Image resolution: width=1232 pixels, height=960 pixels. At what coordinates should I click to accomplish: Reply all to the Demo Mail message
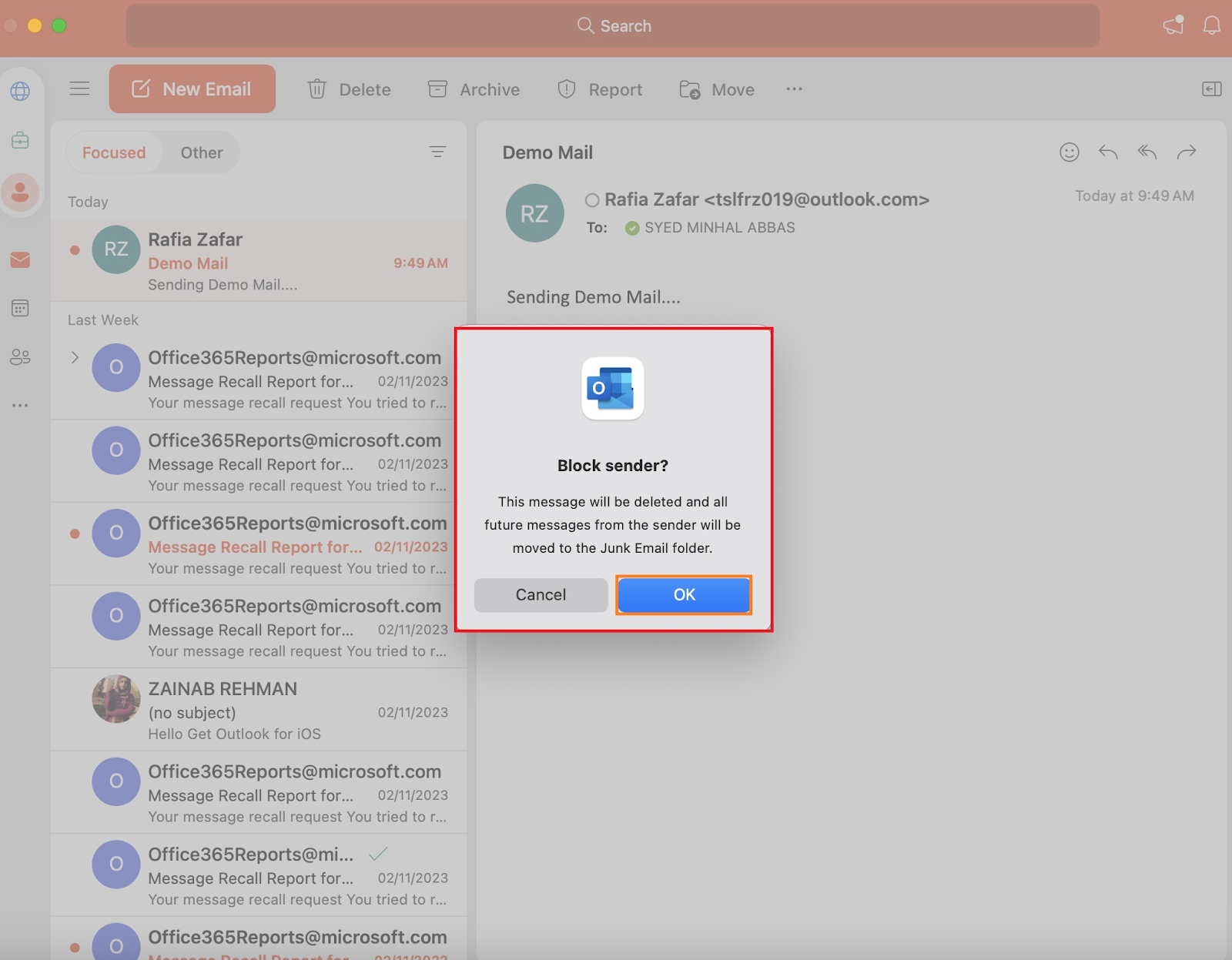coord(1147,152)
